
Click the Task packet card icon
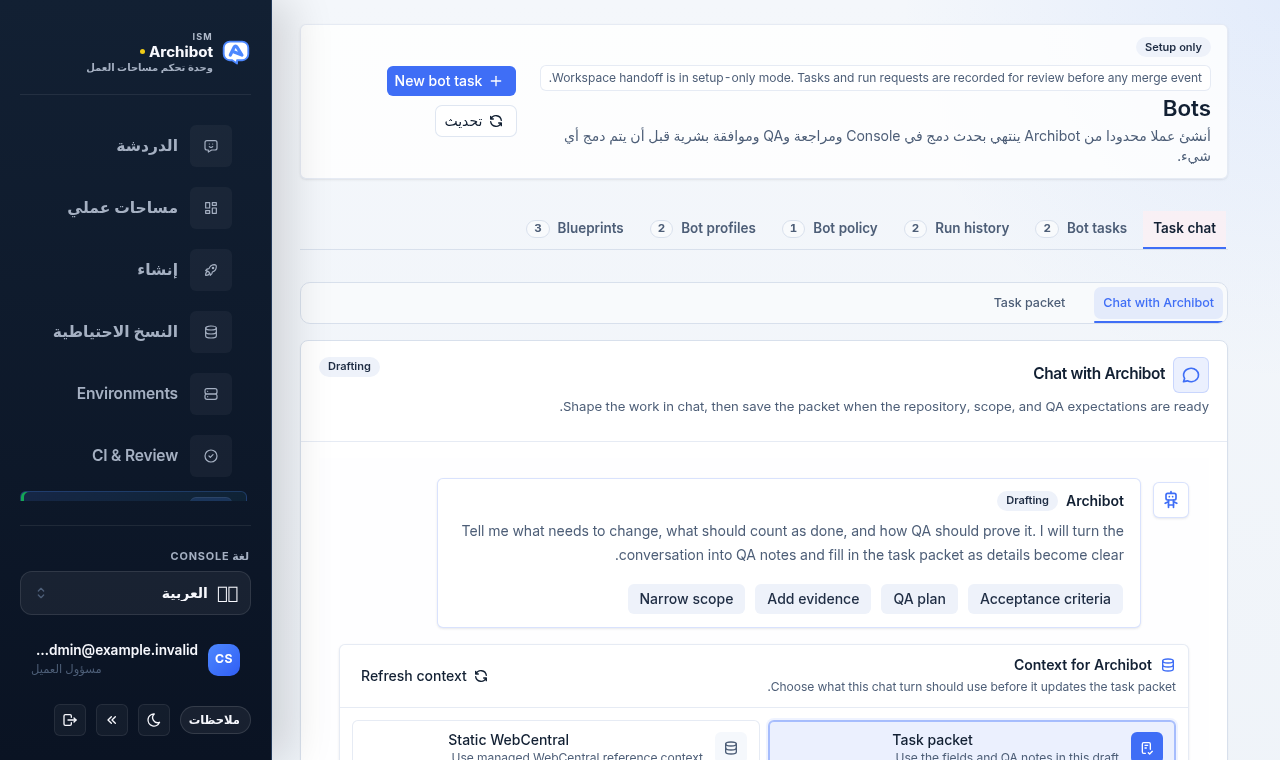coord(1147,748)
